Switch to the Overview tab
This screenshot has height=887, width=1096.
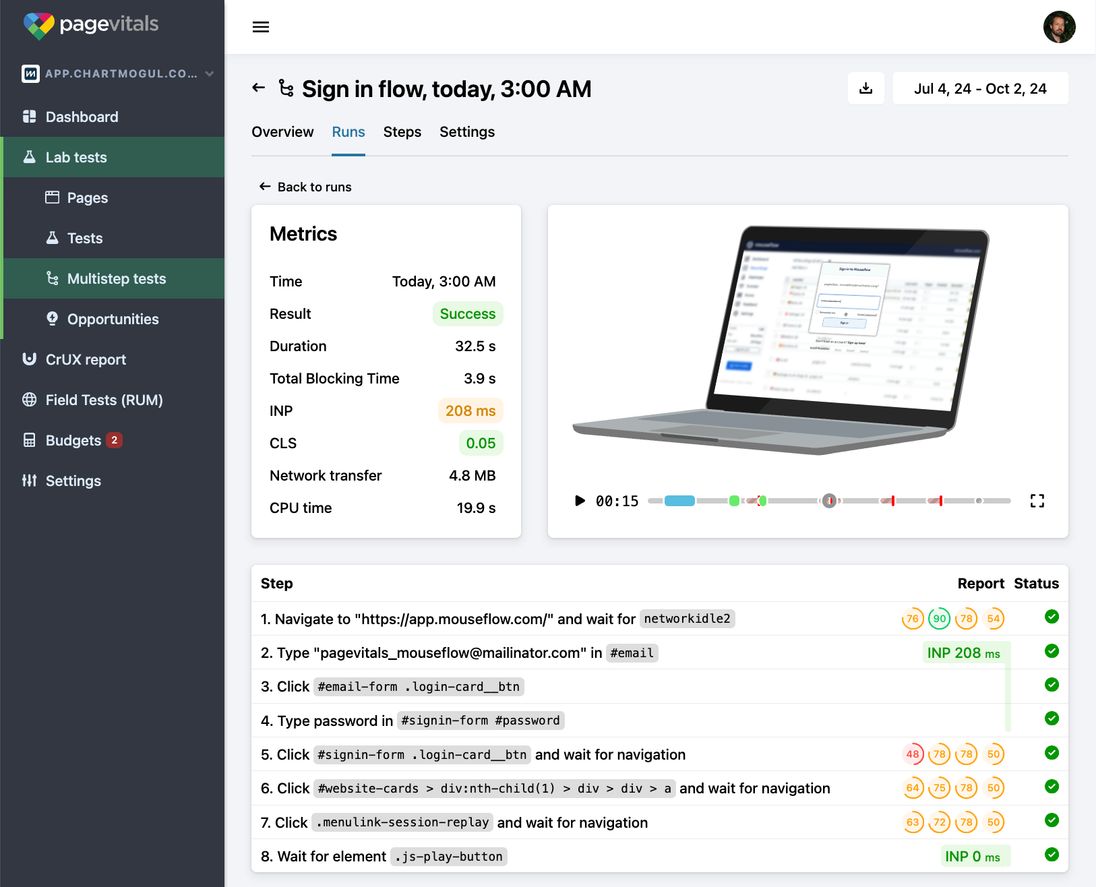tap(282, 132)
